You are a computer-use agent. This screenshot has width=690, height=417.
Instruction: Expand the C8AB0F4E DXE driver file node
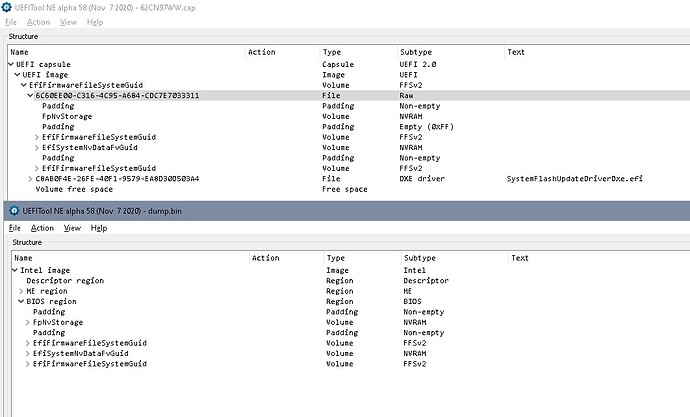pyautogui.click(x=30, y=178)
